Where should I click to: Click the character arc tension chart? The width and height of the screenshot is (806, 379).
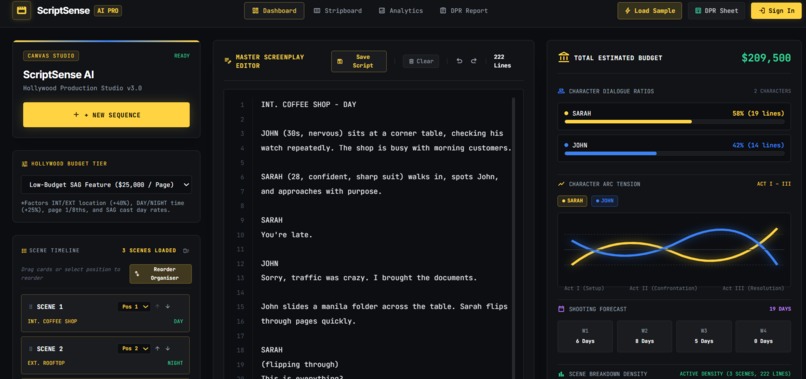[674, 249]
